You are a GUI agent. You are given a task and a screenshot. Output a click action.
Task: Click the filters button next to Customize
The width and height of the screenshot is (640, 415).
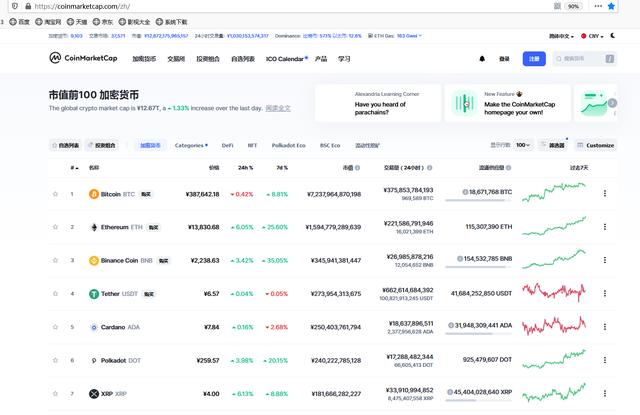[553, 145]
